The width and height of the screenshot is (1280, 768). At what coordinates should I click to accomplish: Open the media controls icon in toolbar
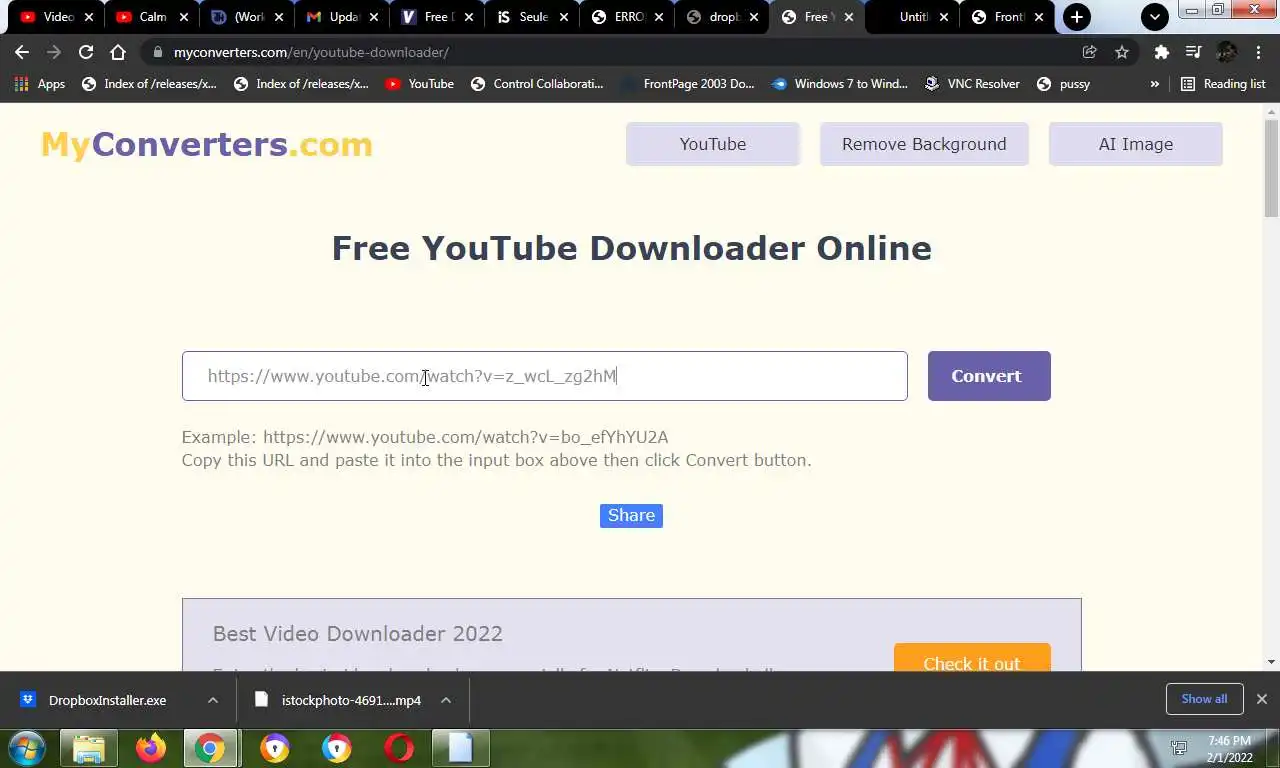(1193, 52)
